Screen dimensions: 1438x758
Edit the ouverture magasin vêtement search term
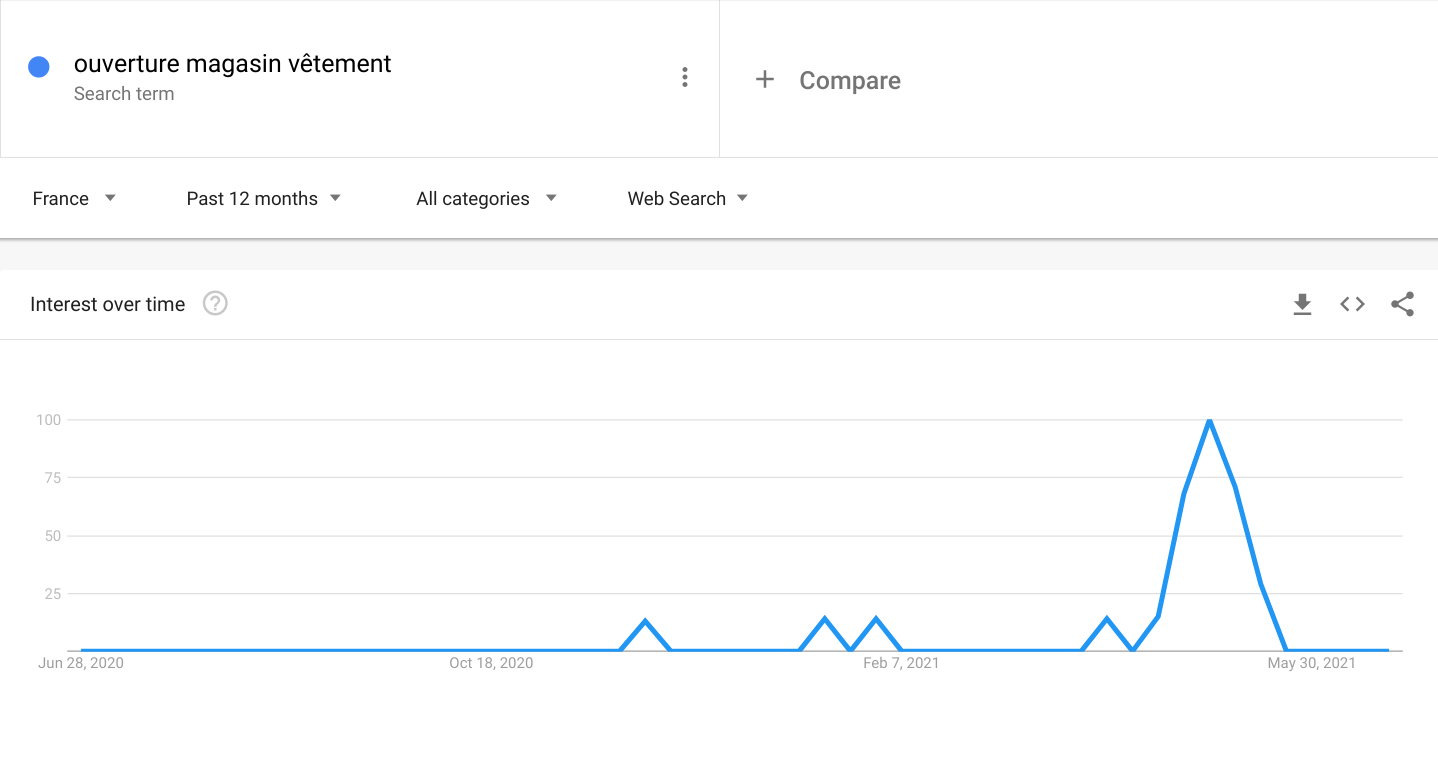click(x=232, y=64)
